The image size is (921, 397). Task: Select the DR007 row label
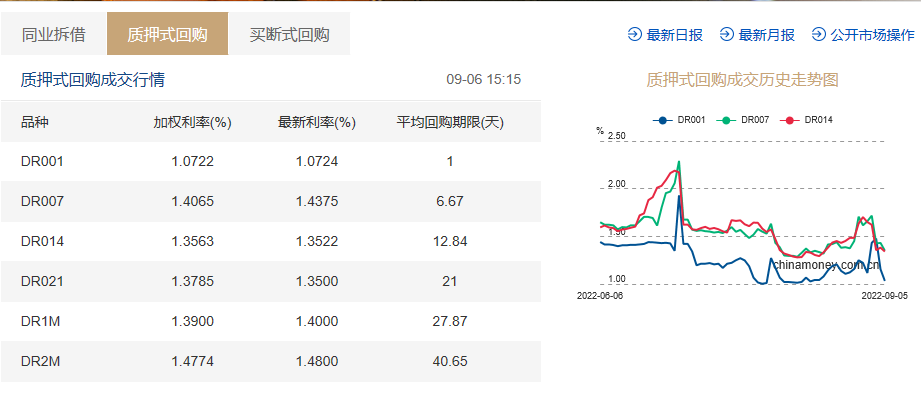[x=42, y=201]
